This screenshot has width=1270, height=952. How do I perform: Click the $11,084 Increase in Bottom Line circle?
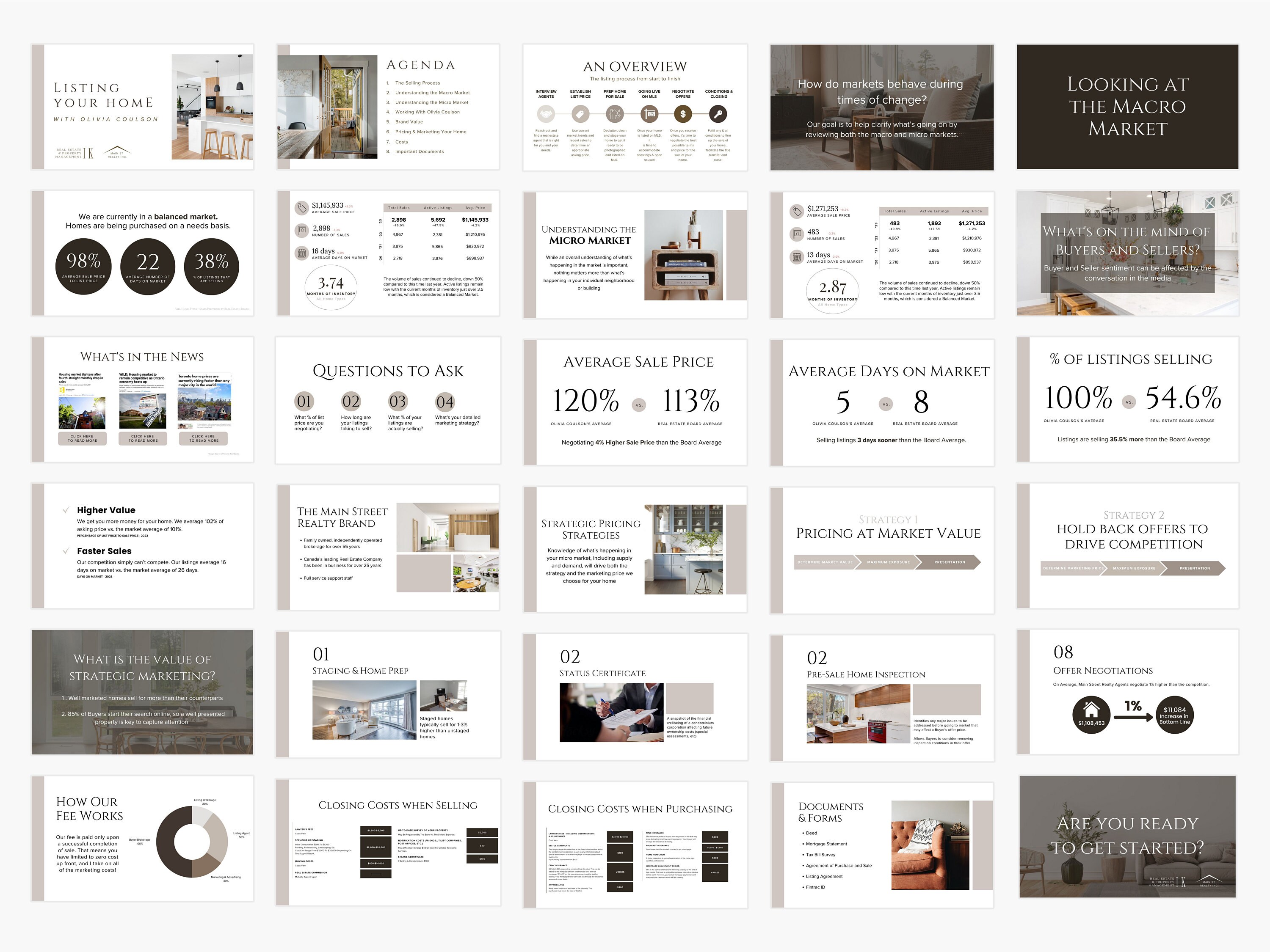(1174, 715)
